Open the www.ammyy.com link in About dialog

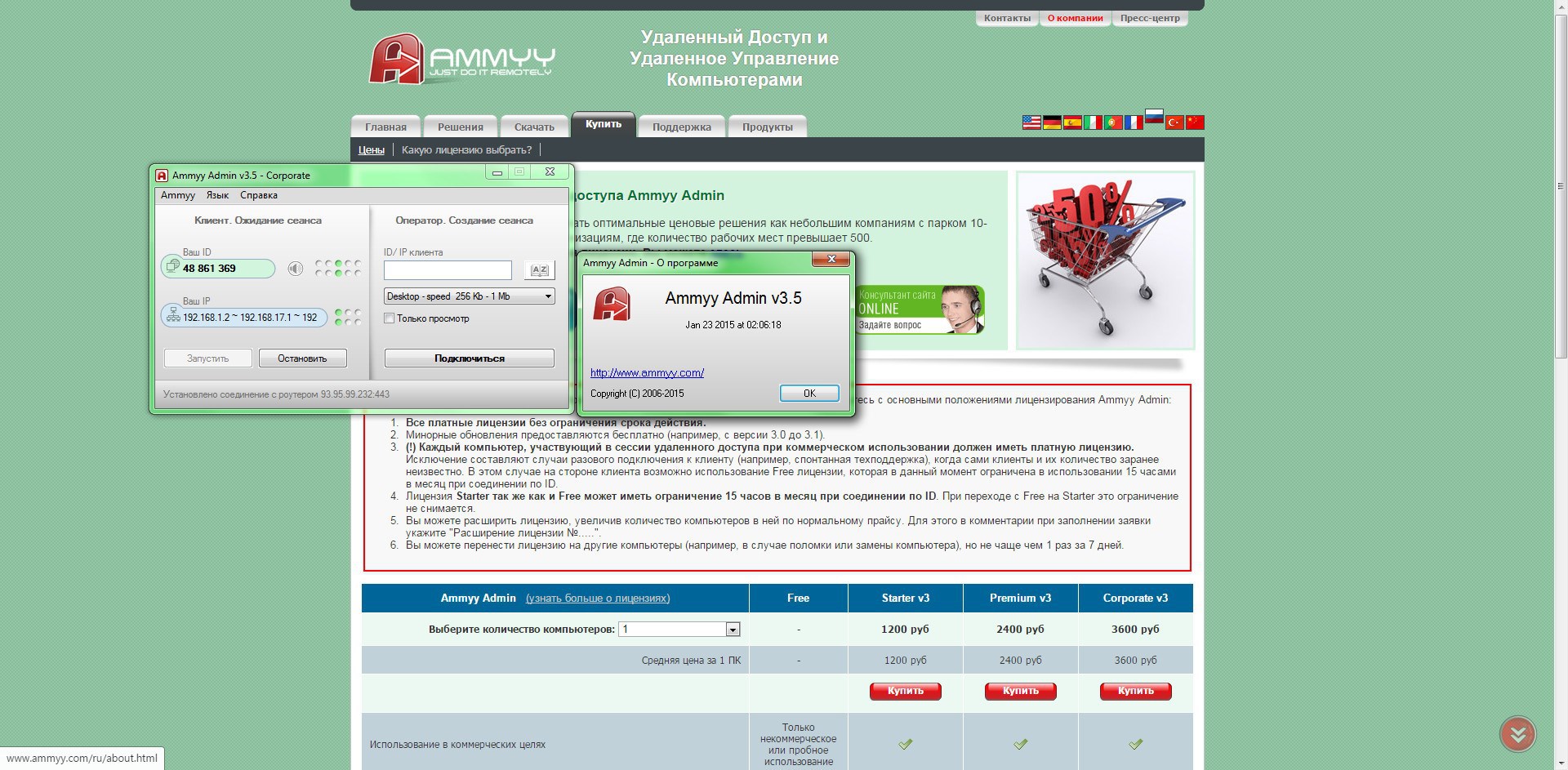pyautogui.click(x=647, y=373)
